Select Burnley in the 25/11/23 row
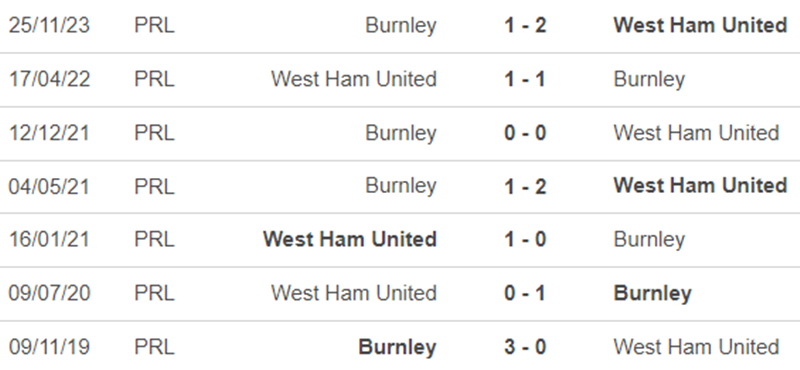This screenshot has height=370, width=800. point(401,25)
